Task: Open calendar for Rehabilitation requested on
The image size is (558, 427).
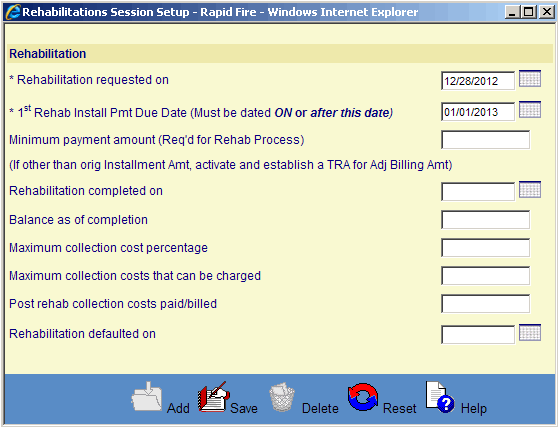Action: point(530,79)
